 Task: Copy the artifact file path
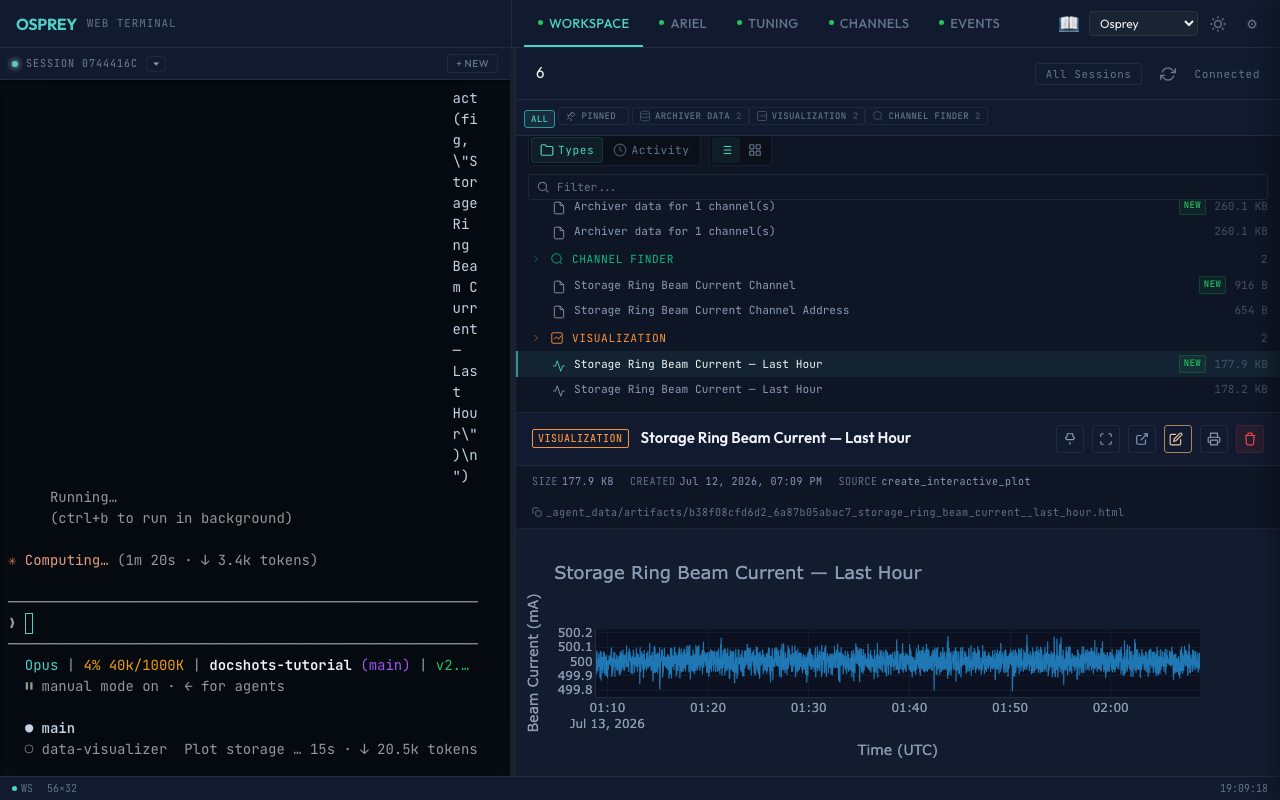coord(538,512)
